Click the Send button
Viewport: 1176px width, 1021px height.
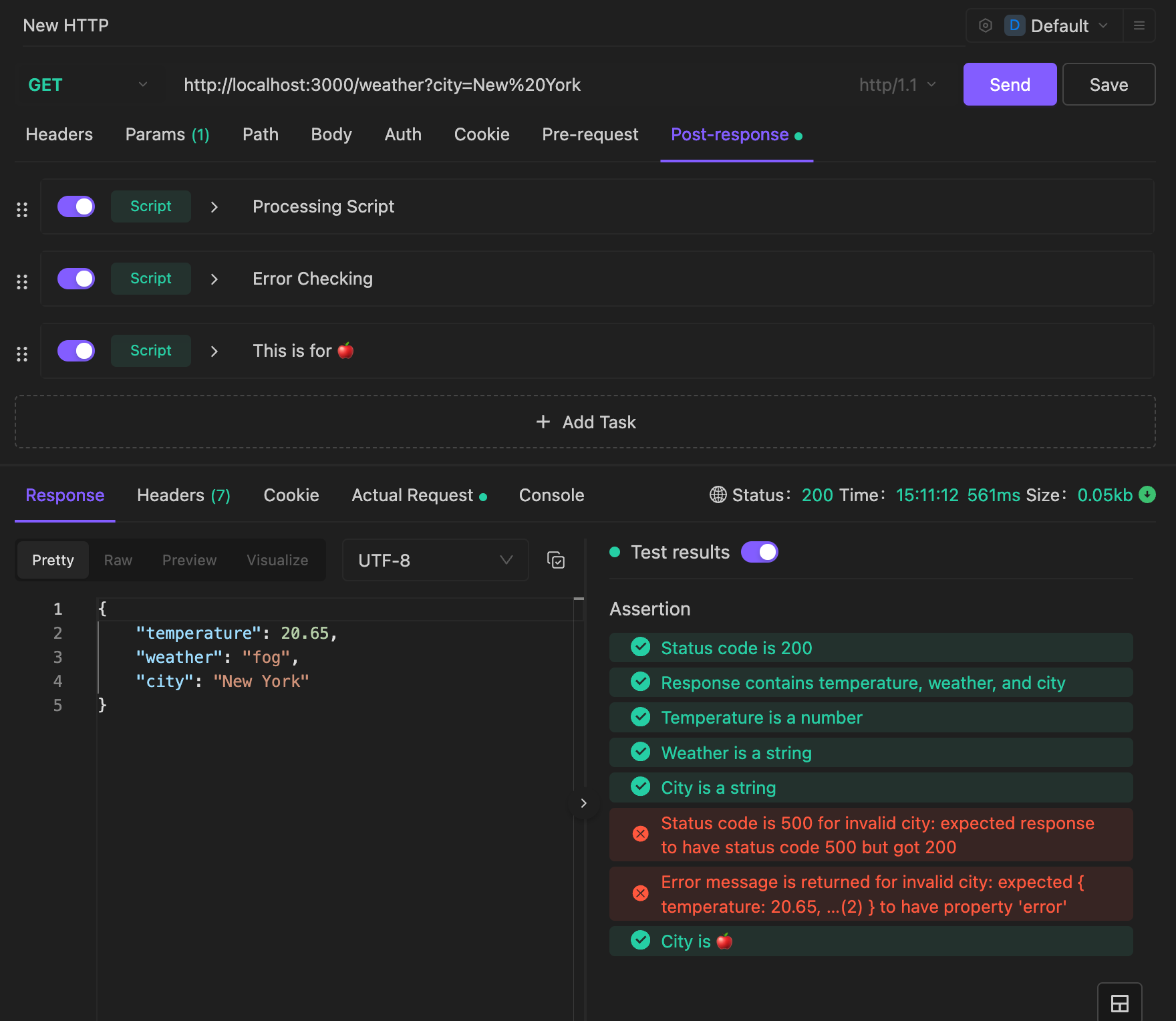click(x=1010, y=84)
